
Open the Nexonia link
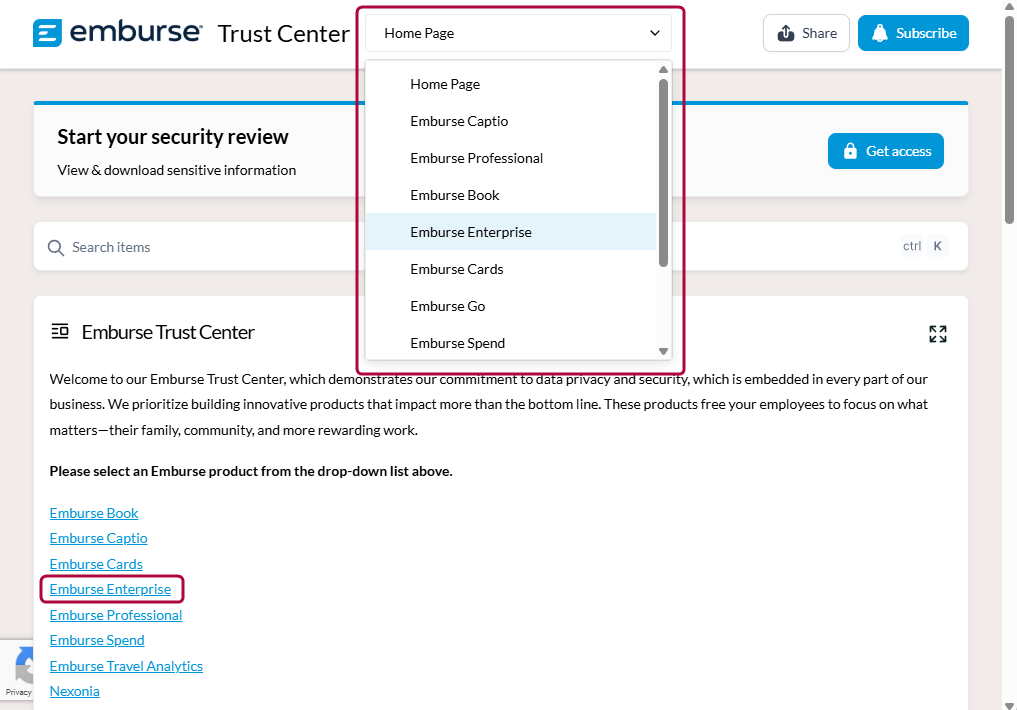75,691
